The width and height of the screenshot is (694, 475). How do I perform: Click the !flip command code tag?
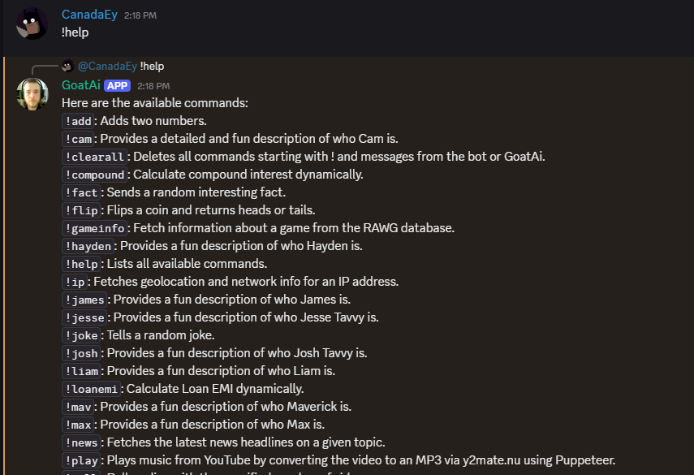click(x=82, y=210)
